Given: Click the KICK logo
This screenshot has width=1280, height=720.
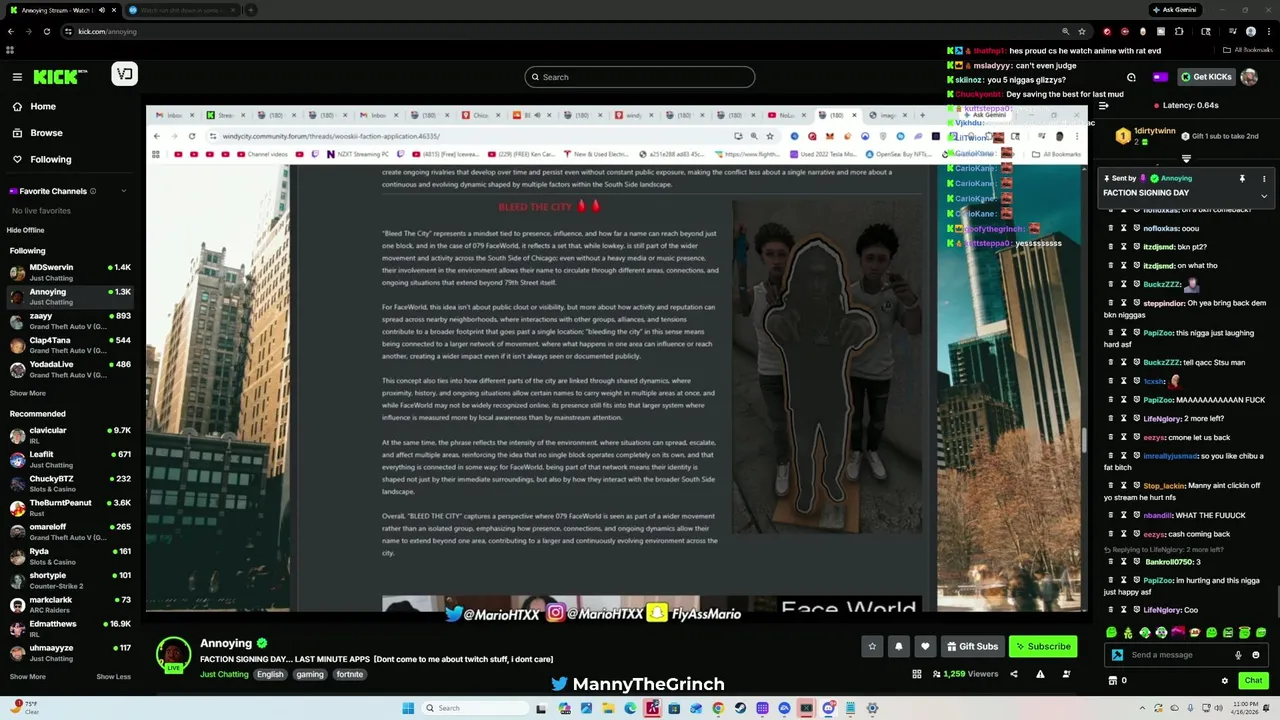Looking at the screenshot, I should pyautogui.click(x=59, y=77).
